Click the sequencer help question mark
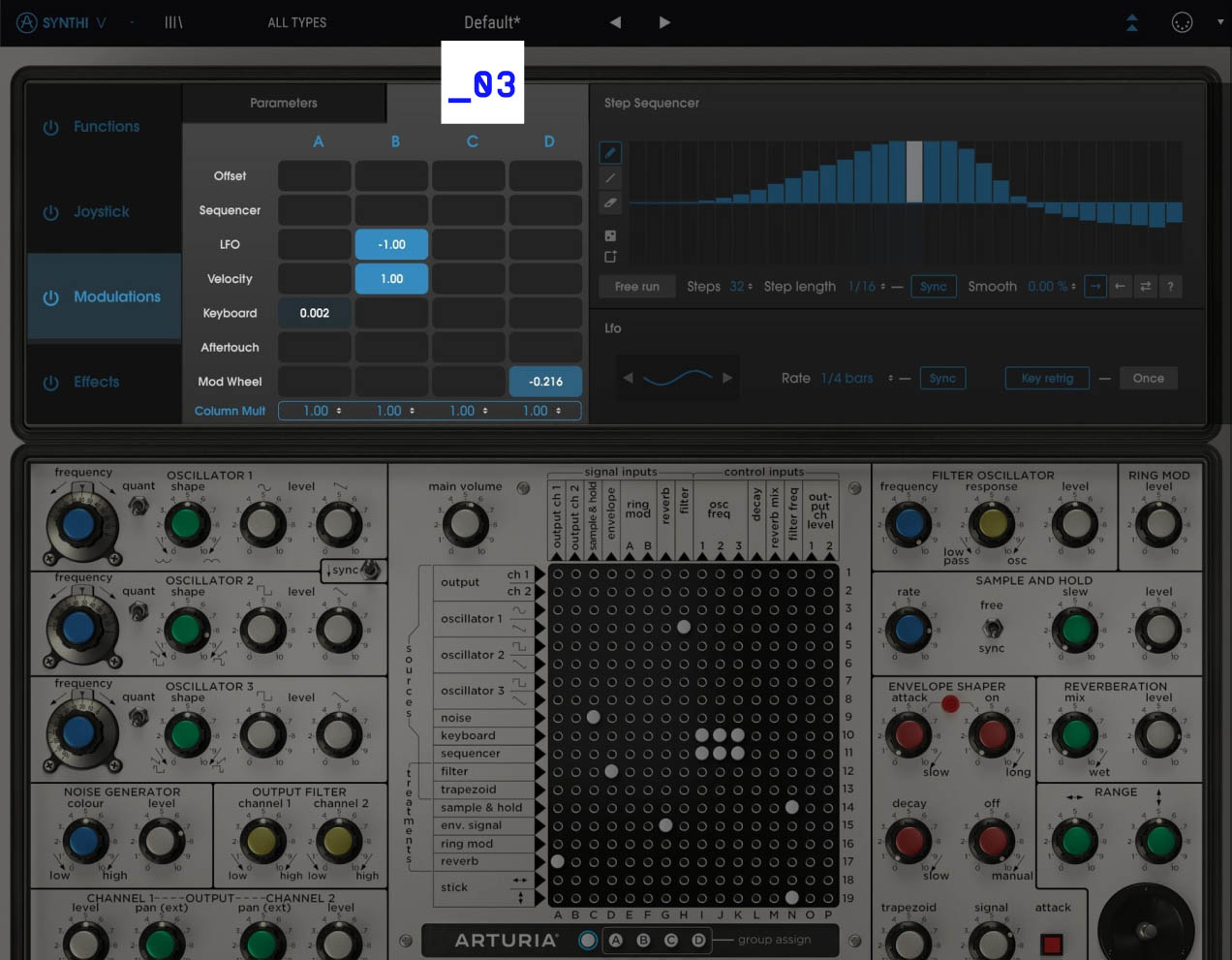The width and height of the screenshot is (1232, 960). 1170,287
